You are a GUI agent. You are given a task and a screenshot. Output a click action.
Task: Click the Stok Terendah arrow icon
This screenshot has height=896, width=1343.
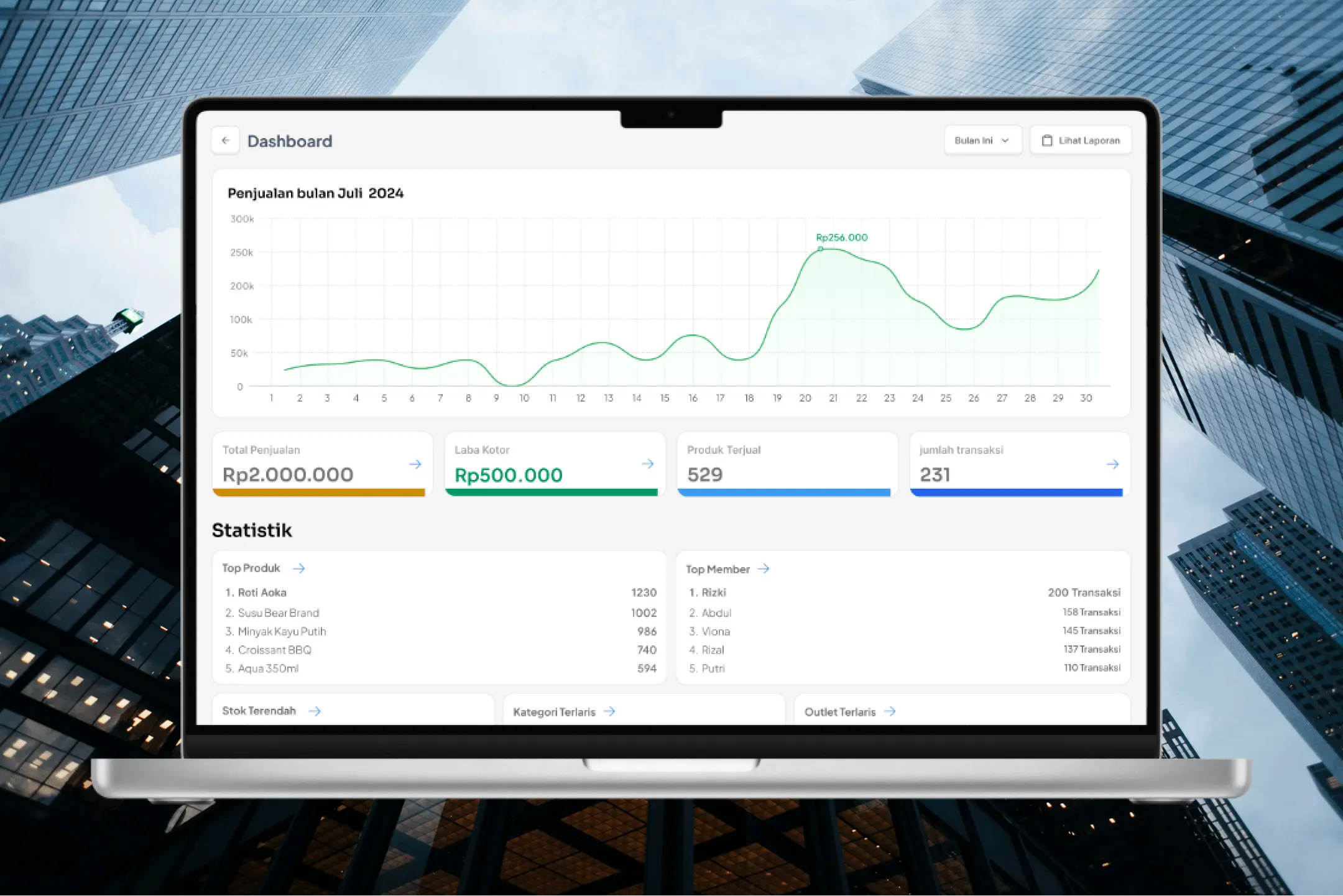tap(315, 711)
